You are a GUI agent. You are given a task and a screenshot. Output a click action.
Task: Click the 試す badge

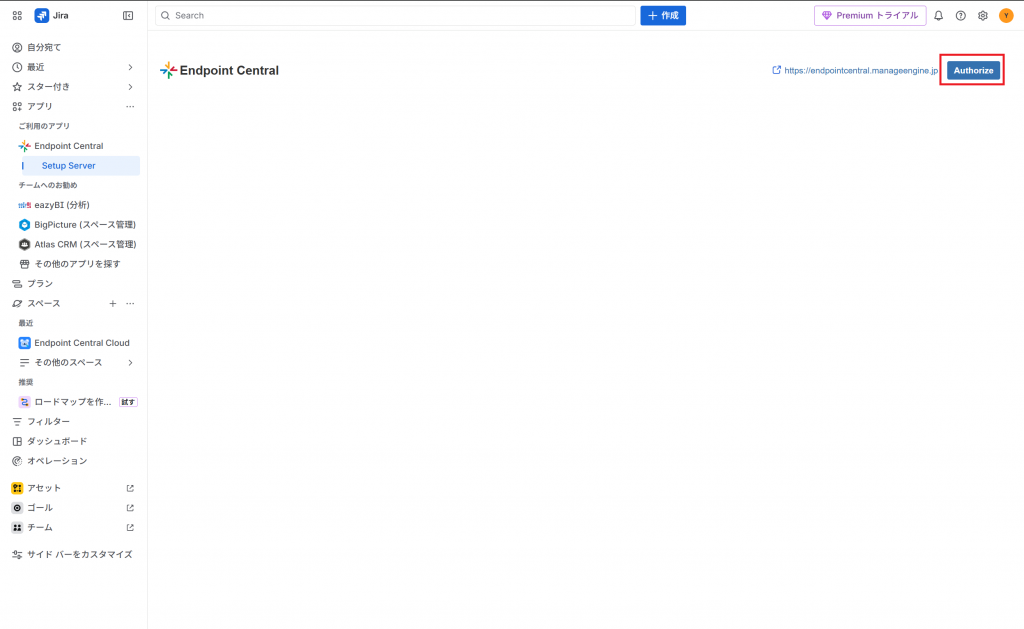128,402
